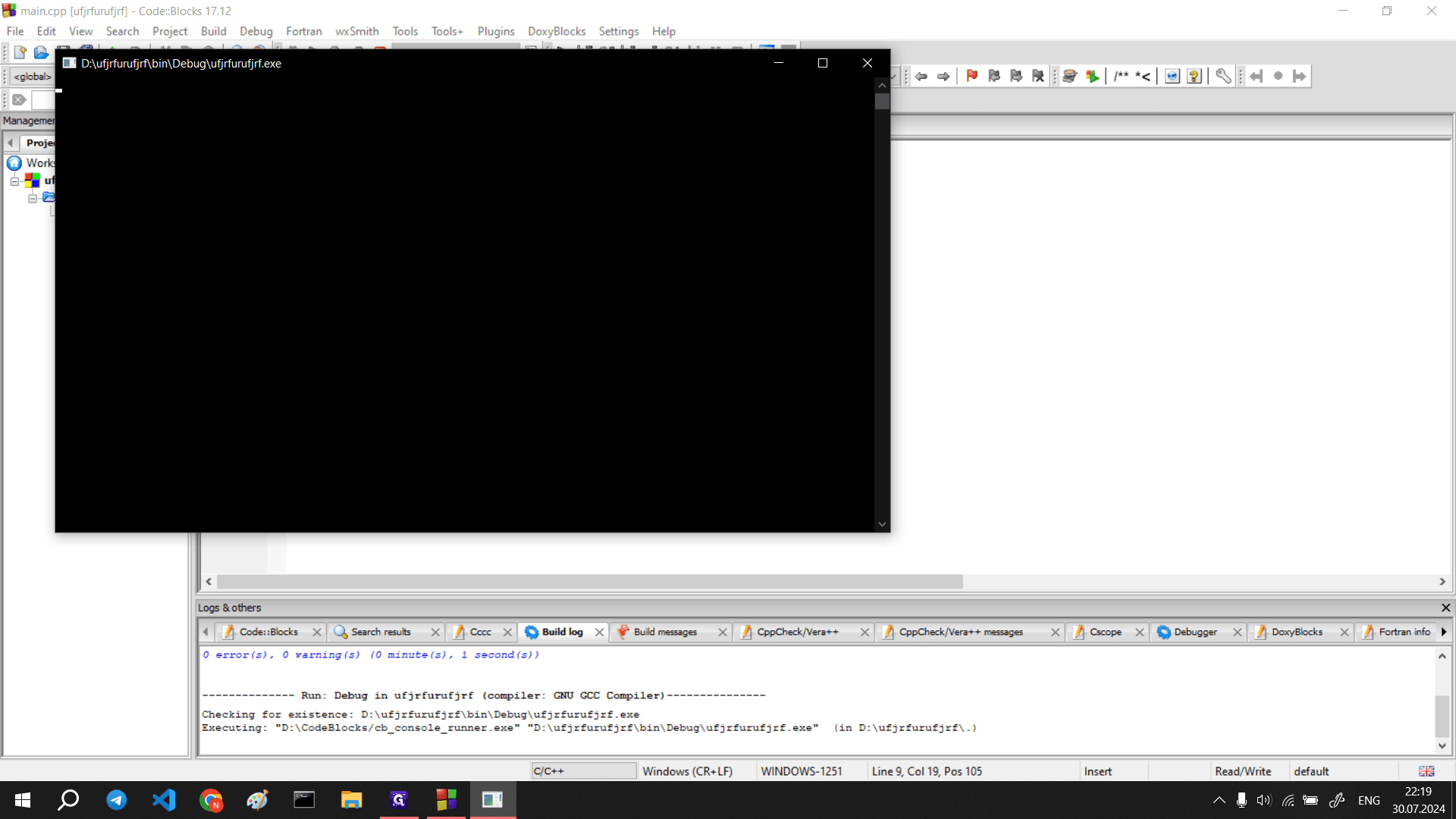Collapse the Sources folder node
The image size is (1456, 819).
[x=33, y=198]
